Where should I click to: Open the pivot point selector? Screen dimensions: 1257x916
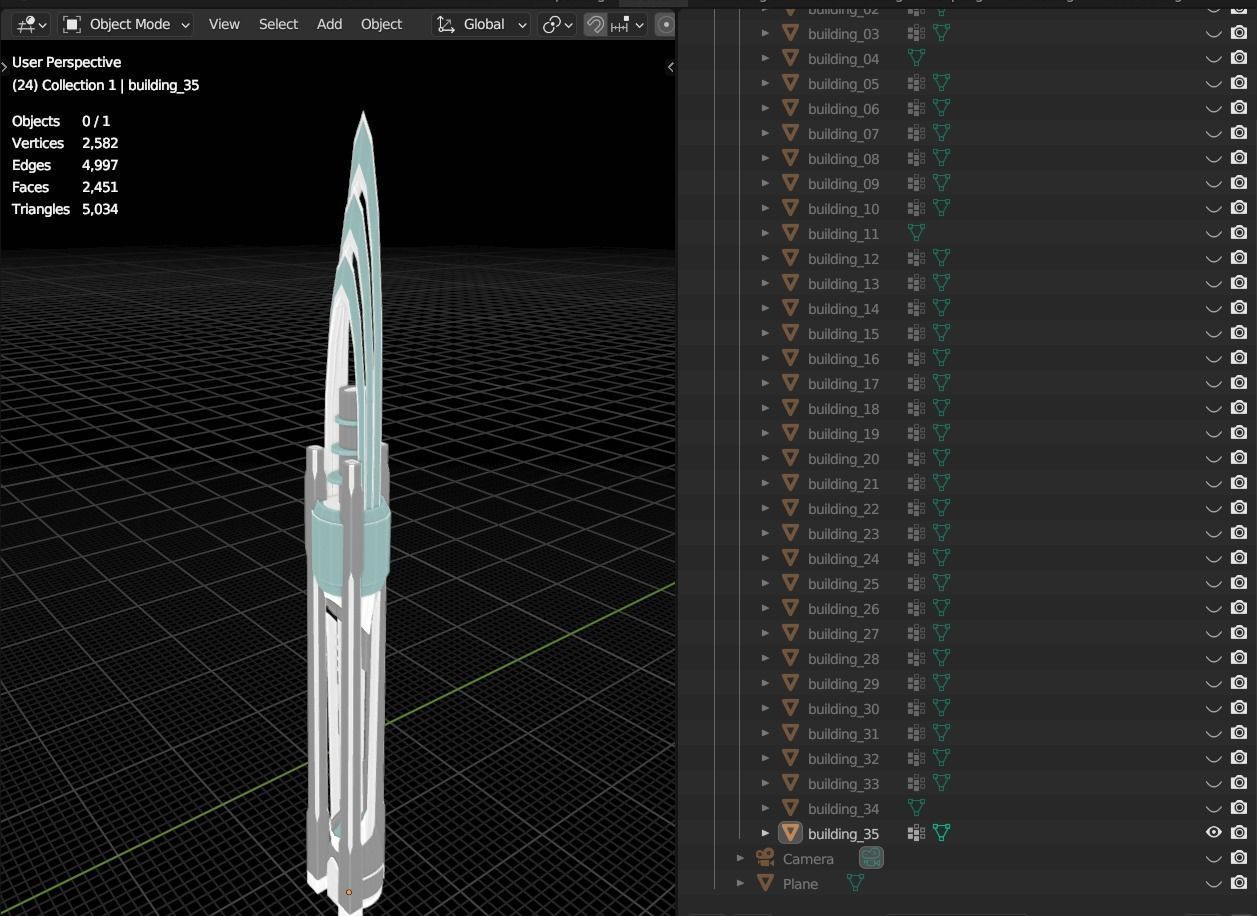pos(557,24)
